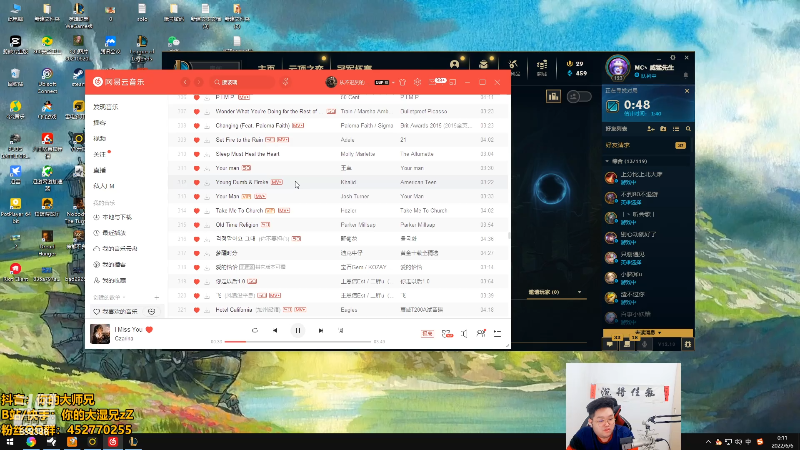Download the song Set Fire to the Rain

pos(207,140)
